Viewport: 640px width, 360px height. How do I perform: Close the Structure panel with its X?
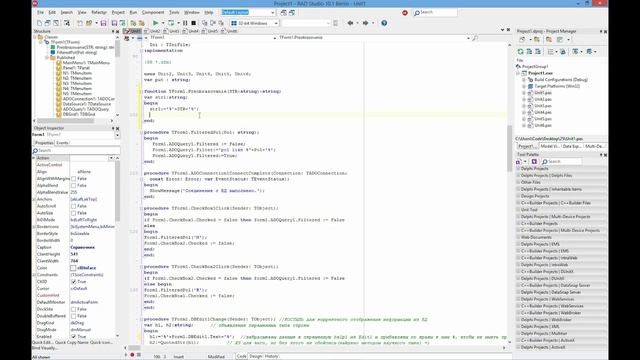pos(118,31)
